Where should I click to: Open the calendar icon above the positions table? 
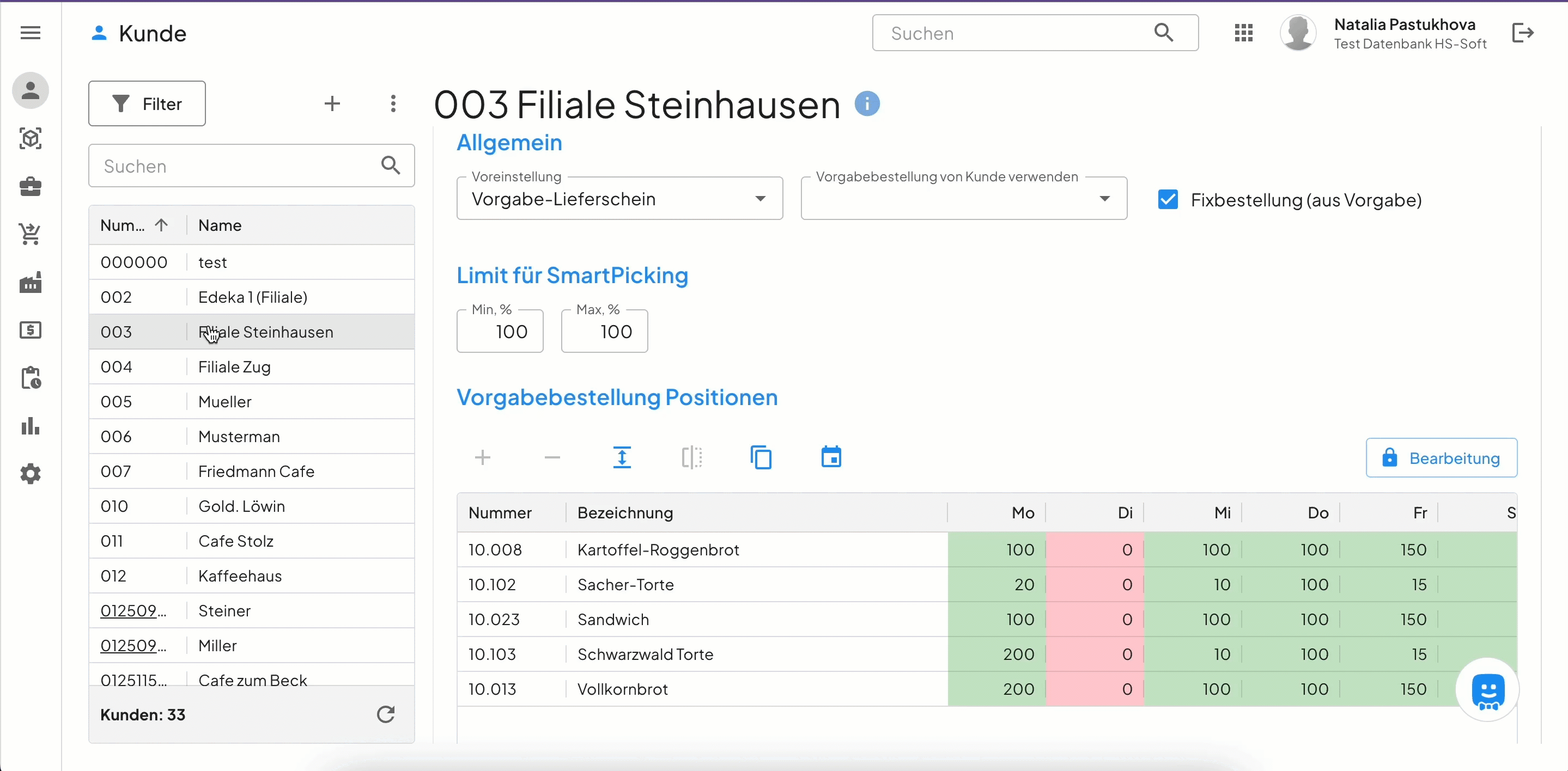click(830, 457)
